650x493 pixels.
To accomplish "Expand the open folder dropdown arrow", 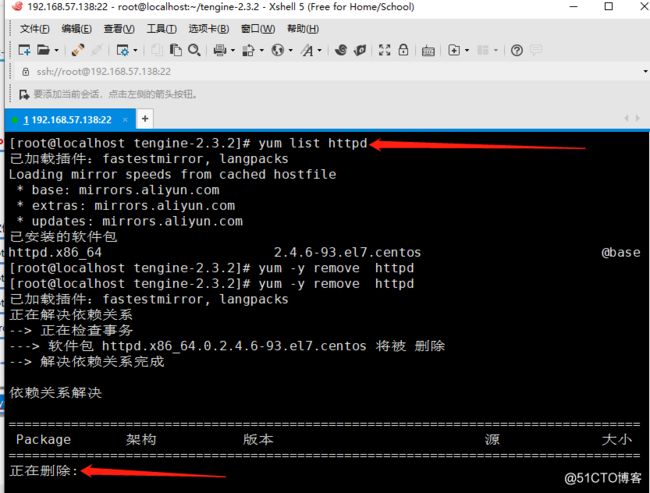I will click(x=56, y=51).
